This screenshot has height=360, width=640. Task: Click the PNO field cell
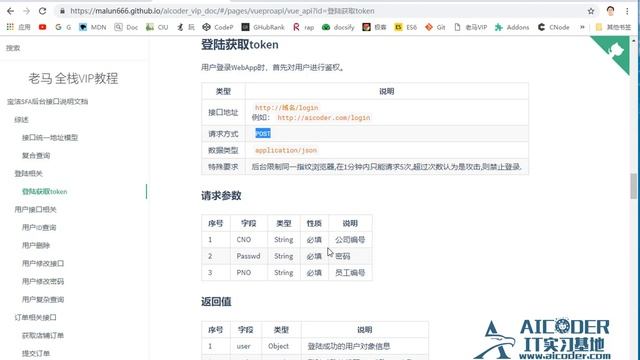(249, 272)
